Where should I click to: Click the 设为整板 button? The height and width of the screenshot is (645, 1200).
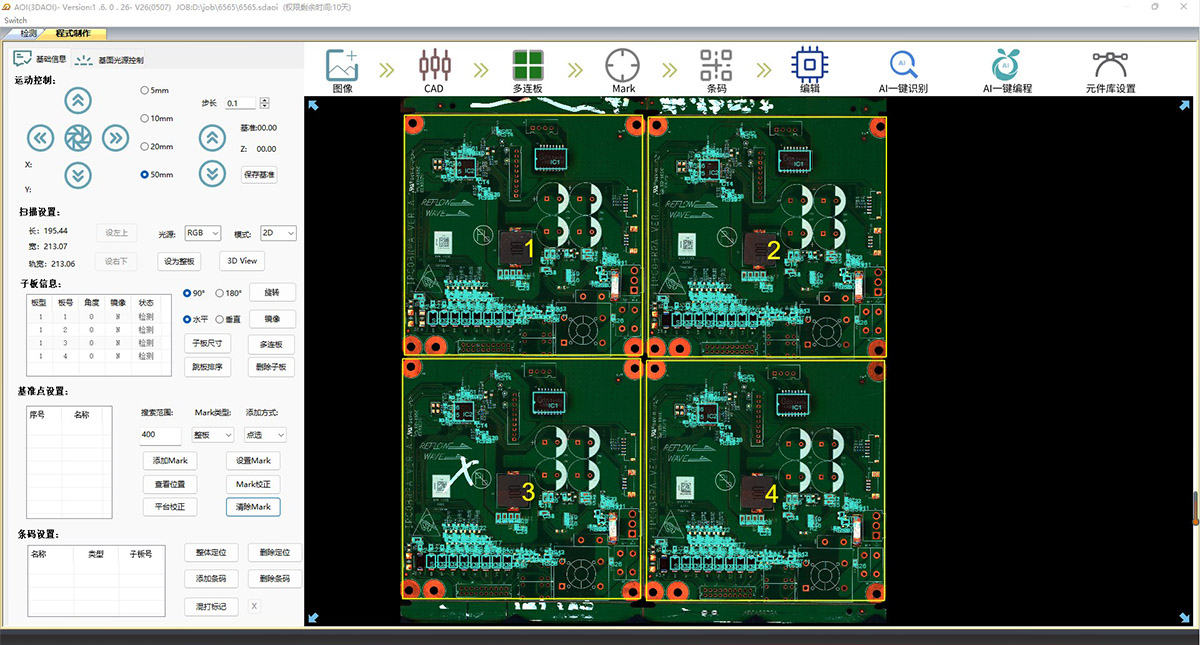click(180, 260)
